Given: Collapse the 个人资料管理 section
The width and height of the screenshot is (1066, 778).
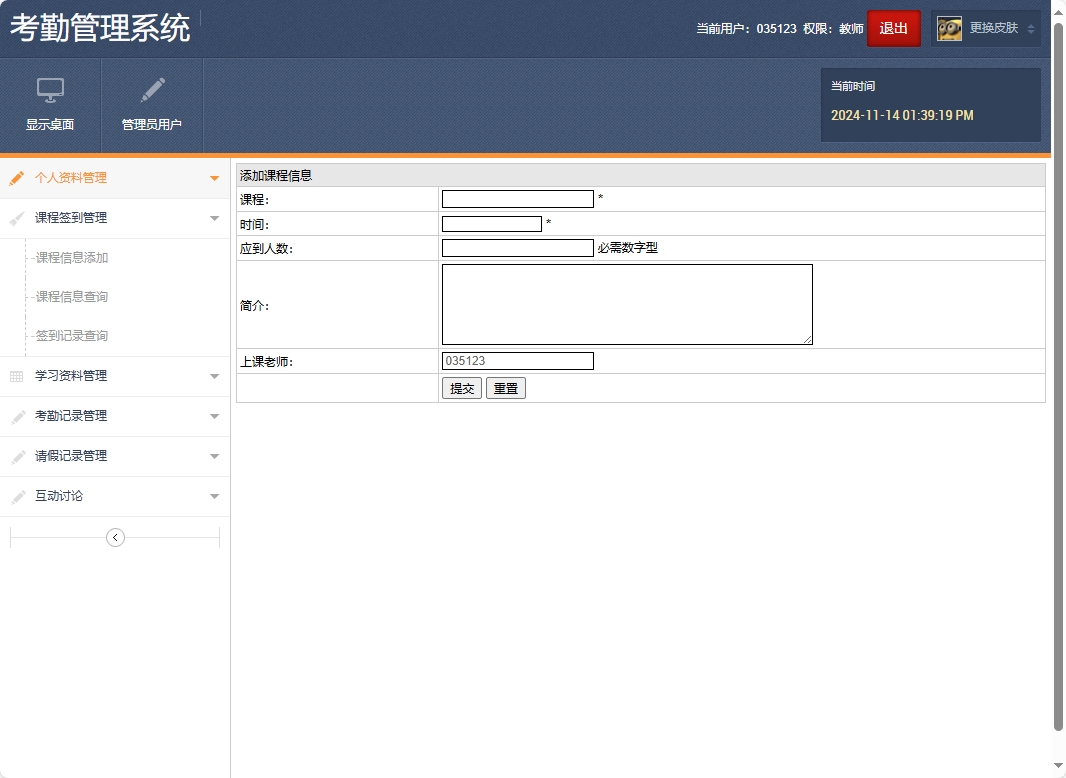Looking at the screenshot, I should [x=214, y=178].
